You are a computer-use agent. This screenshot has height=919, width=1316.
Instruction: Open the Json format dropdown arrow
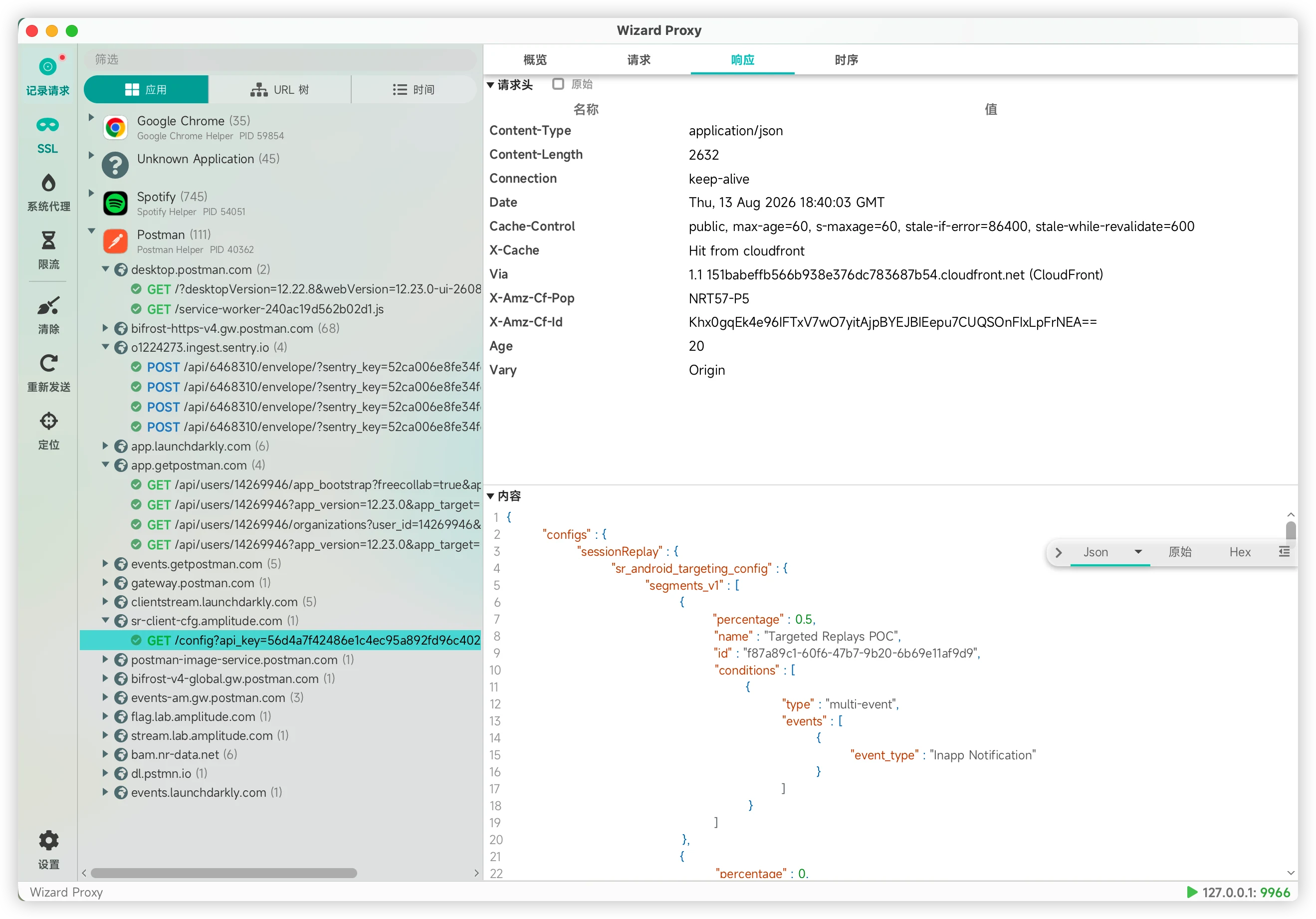[x=1138, y=551]
